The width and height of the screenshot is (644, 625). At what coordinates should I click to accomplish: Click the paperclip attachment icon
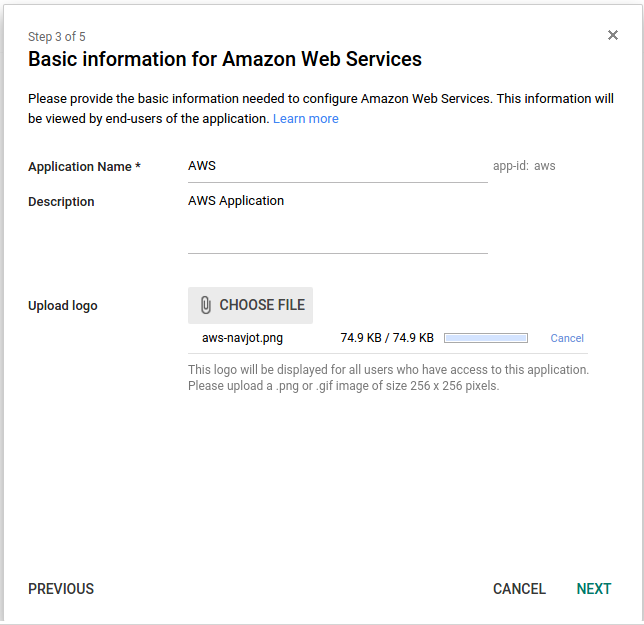pos(206,305)
